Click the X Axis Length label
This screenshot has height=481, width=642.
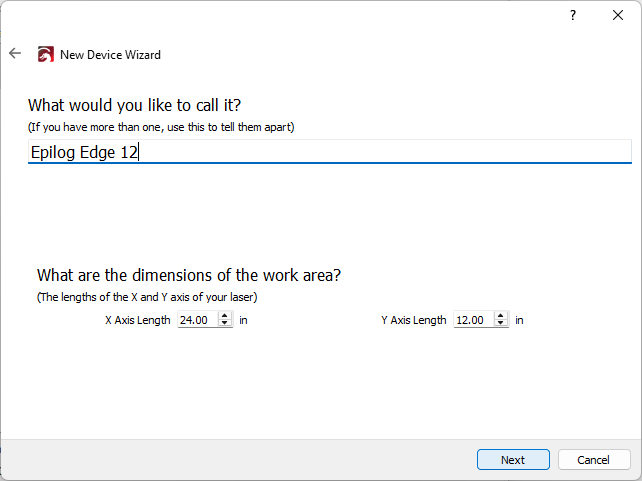click(x=138, y=320)
